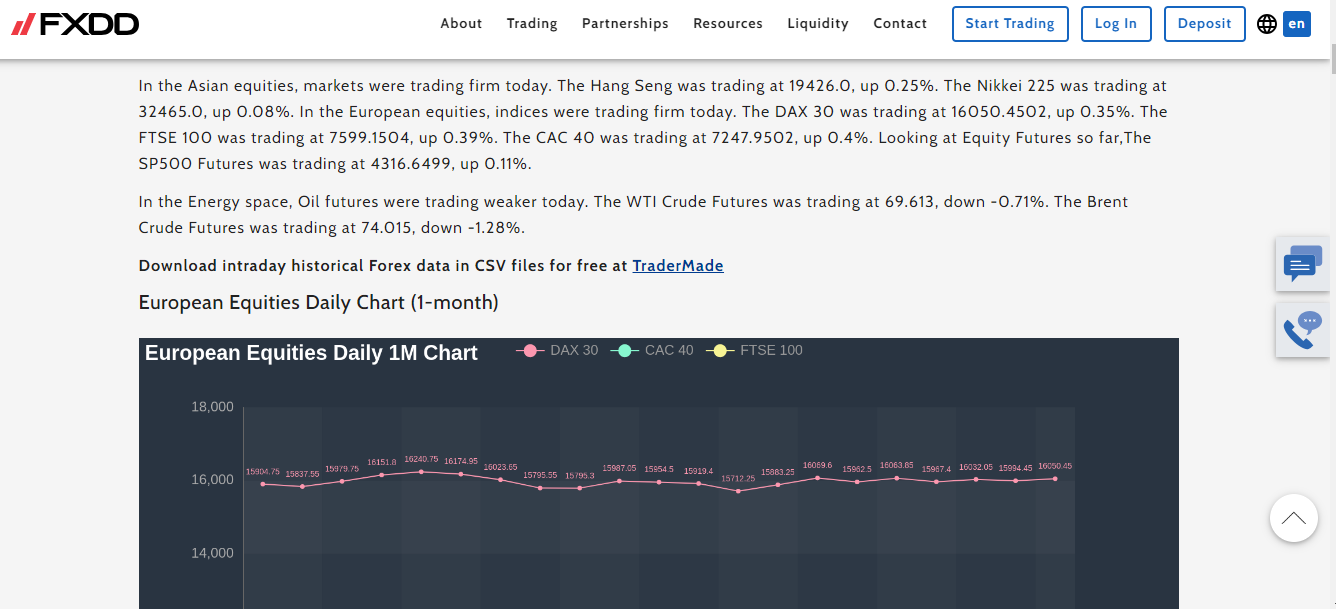Open the Contact page
Viewport: 1336px width, 609px height.
pyautogui.click(x=900, y=24)
